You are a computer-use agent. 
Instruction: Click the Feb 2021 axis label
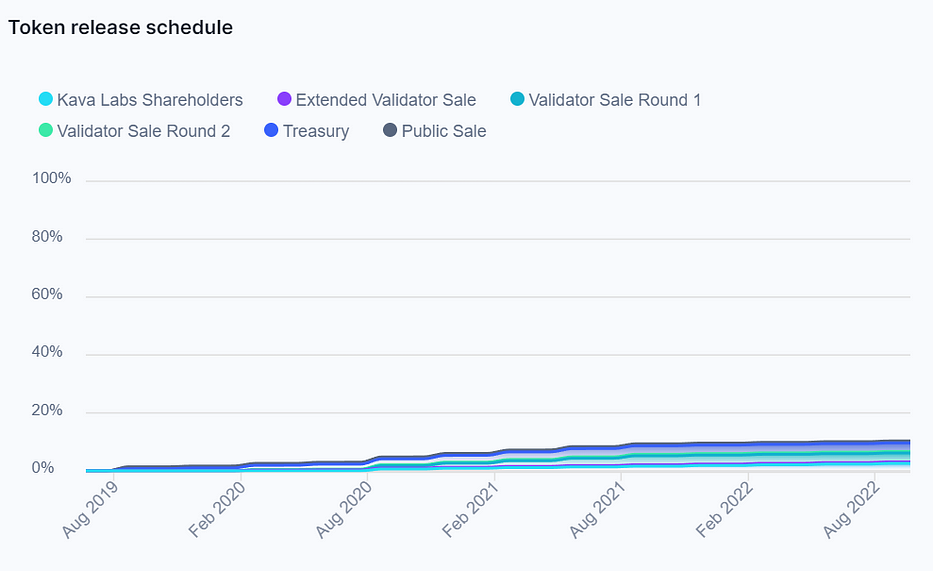pos(471,509)
